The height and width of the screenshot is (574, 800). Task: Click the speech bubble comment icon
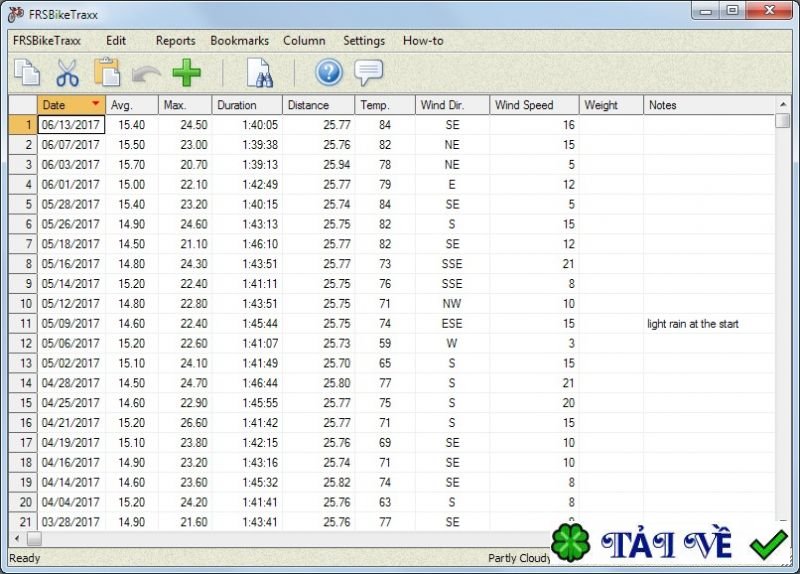pos(368,72)
